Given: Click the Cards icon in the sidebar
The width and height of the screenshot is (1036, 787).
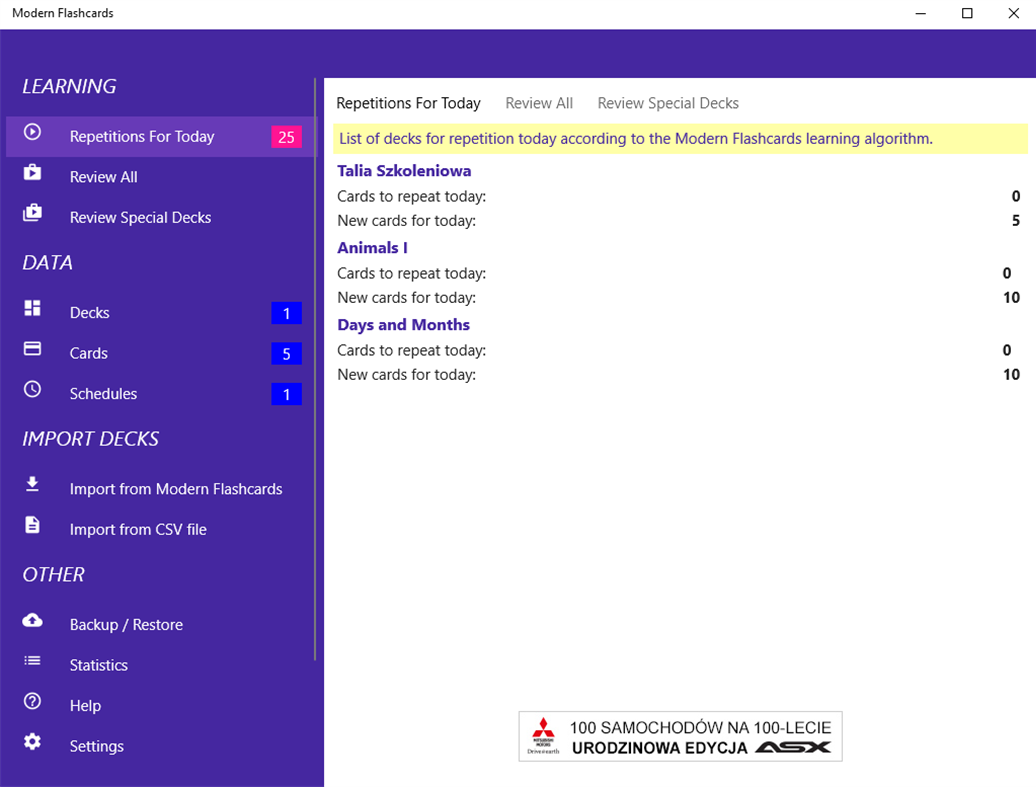Looking at the screenshot, I should click(31, 350).
